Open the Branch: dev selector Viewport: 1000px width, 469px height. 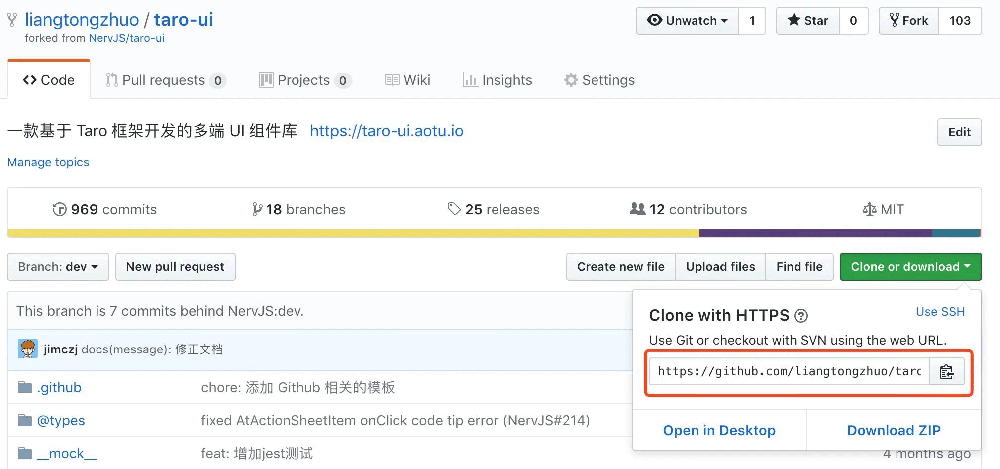[58, 267]
